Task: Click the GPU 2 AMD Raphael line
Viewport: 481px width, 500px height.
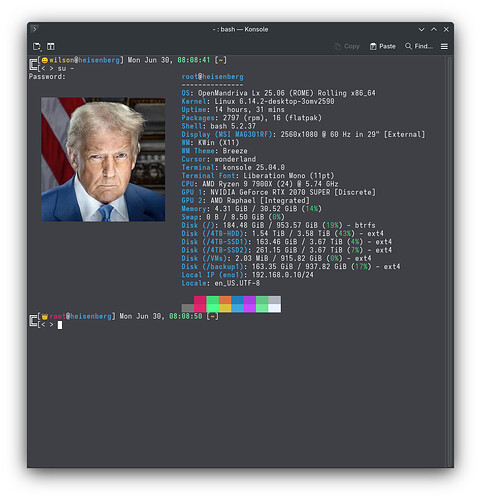Action: click(245, 201)
